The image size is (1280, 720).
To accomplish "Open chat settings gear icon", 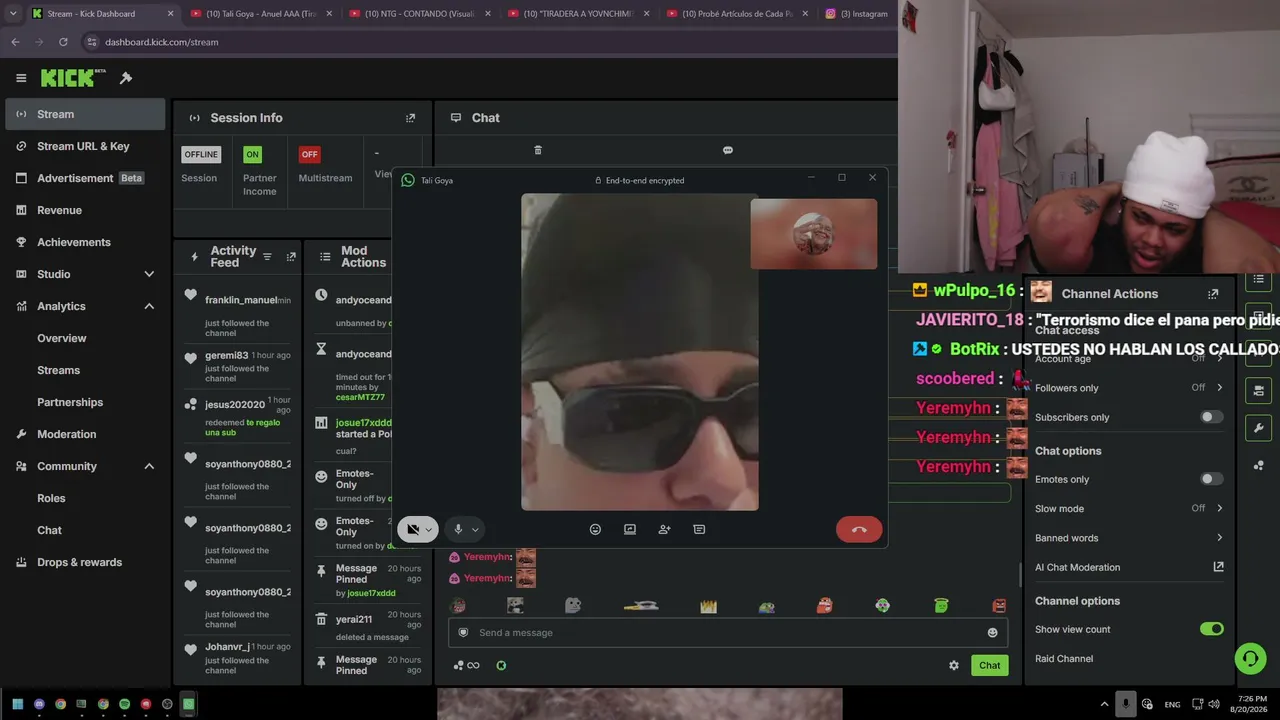I will [x=954, y=665].
